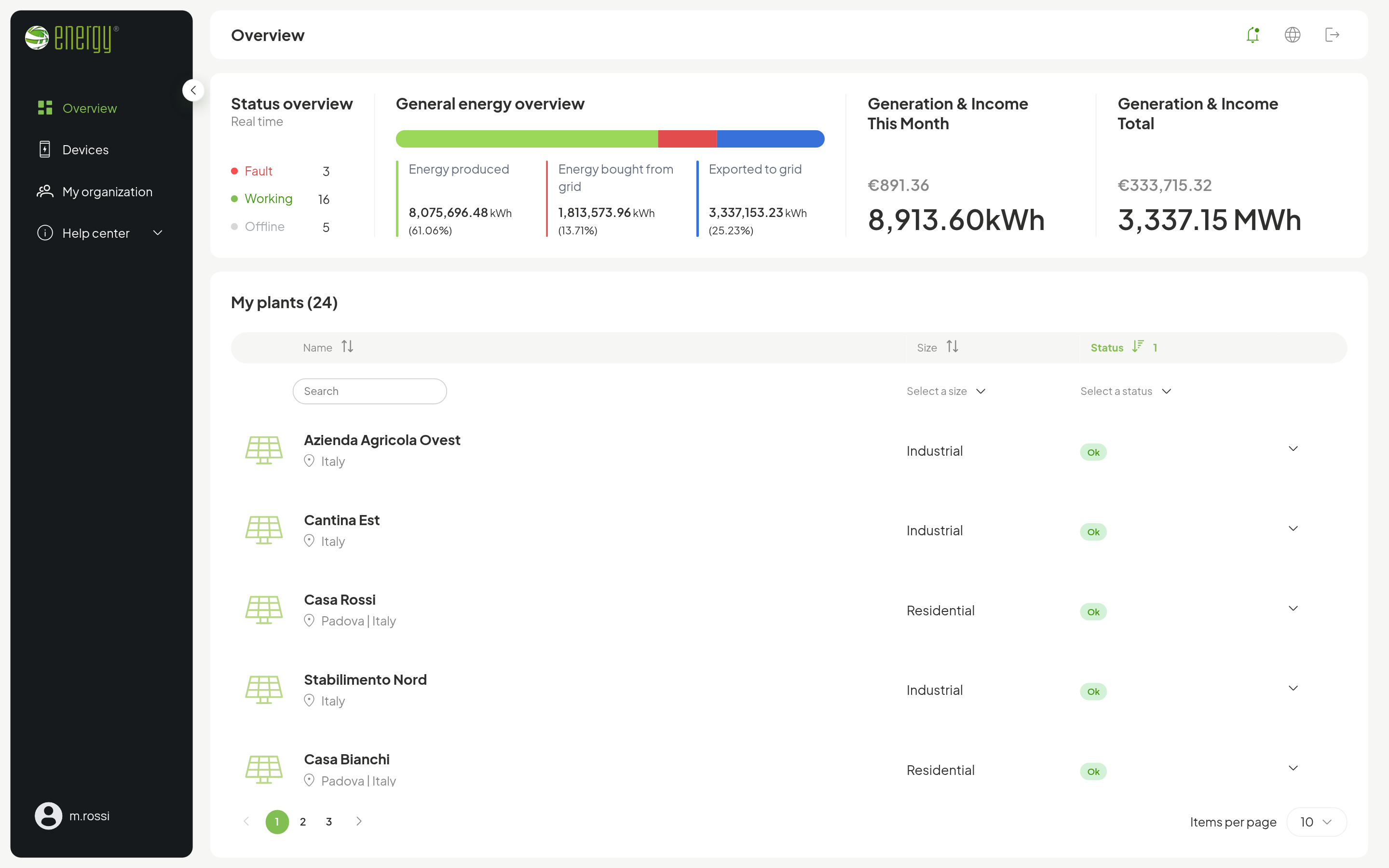Collapse the sidebar with the arrow button
This screenshot has height=868, width=1389.
(193, 90)
